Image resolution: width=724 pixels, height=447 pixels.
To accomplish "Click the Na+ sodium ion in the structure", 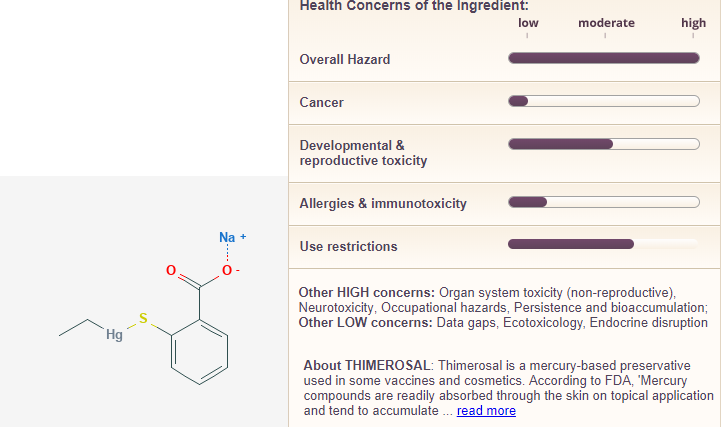I will [x=230, y=238].
